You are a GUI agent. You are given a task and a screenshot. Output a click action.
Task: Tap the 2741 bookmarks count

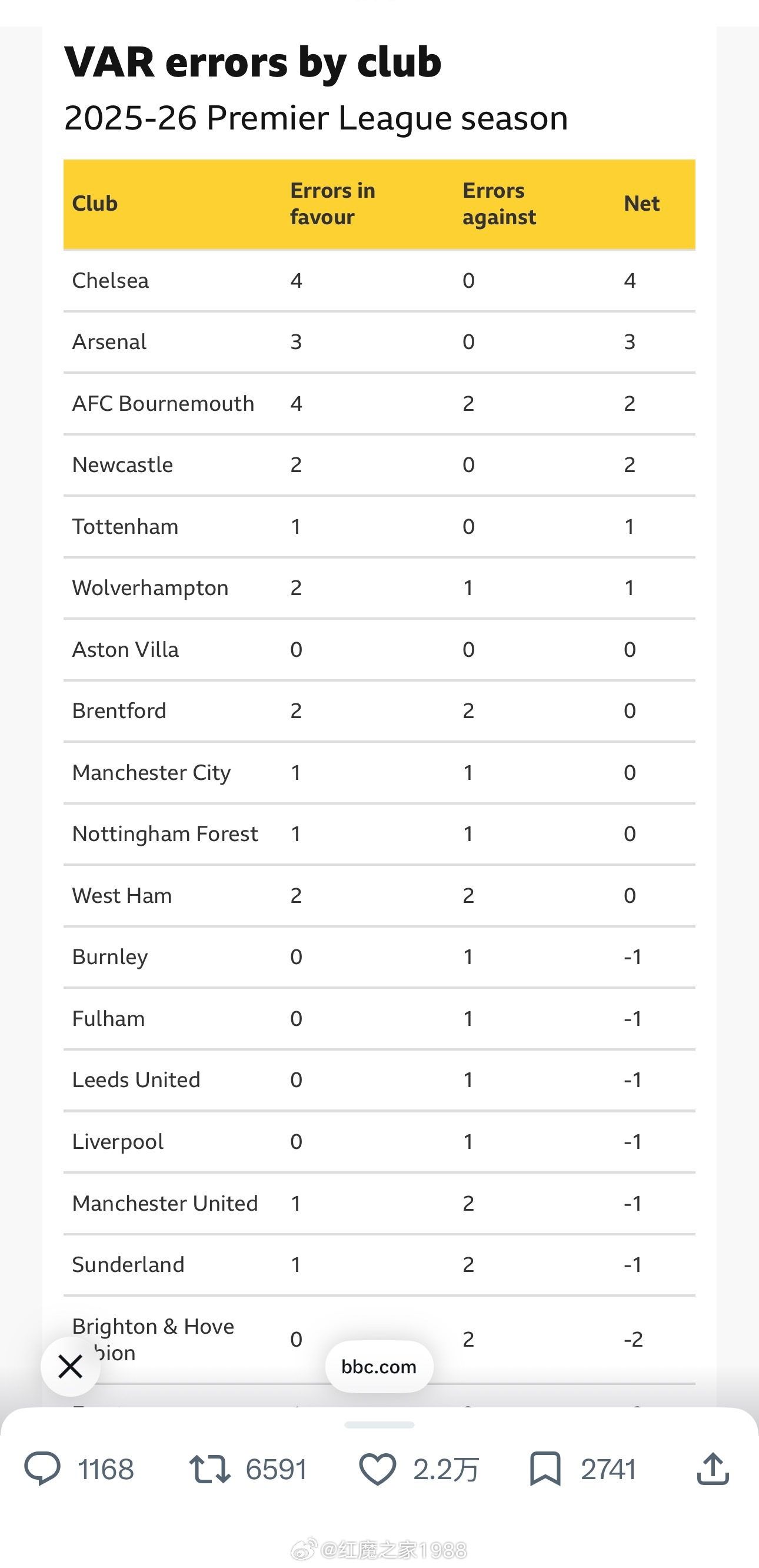608,1469
